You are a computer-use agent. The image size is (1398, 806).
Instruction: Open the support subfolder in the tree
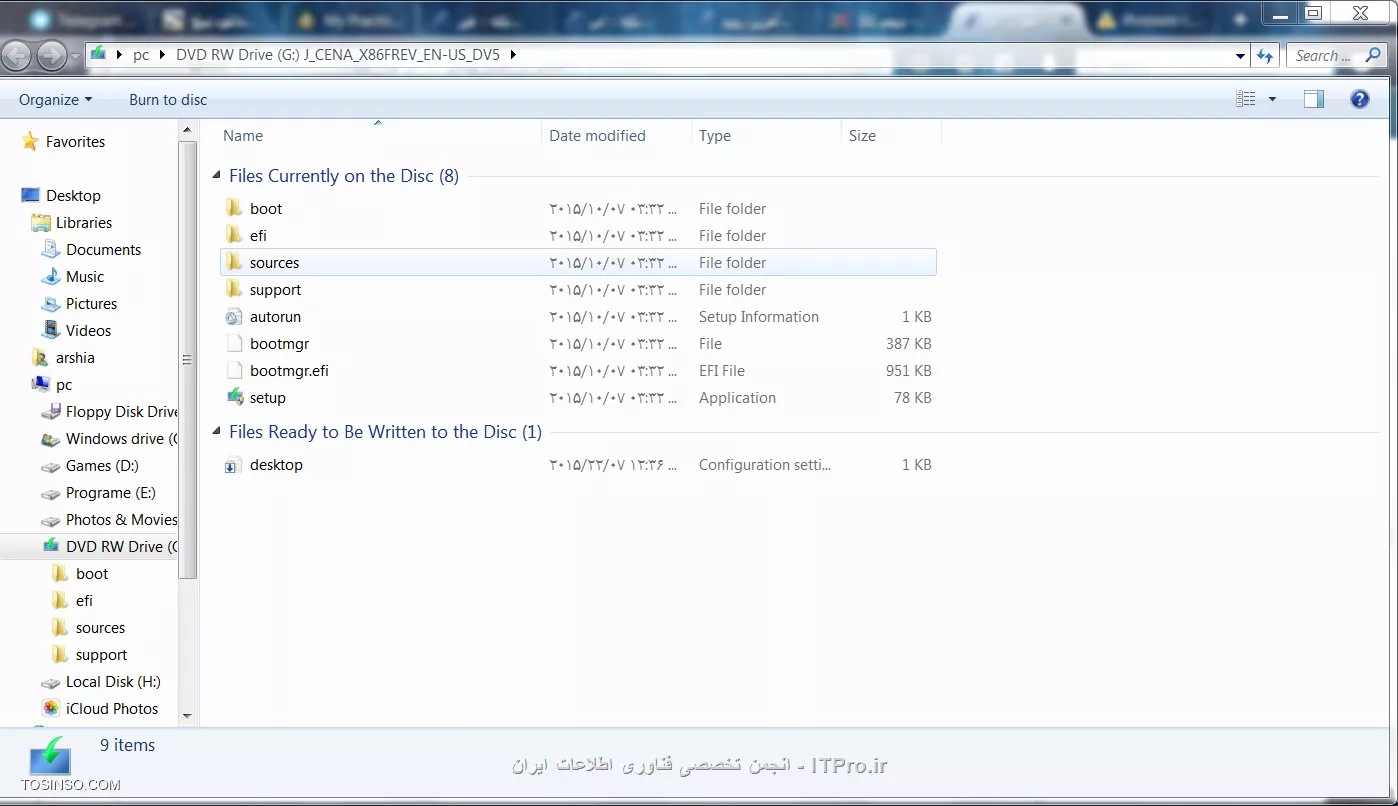[x=101, y=655]
